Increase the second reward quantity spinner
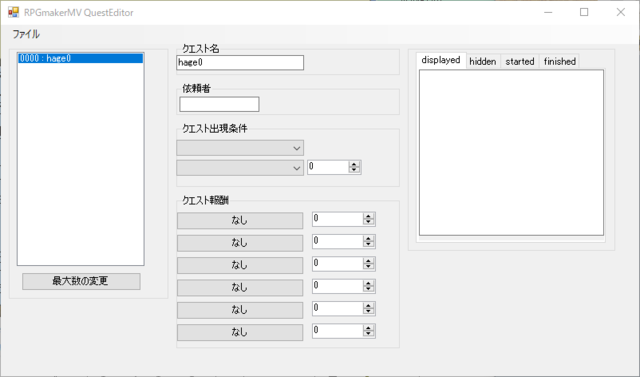Image resolution: width=640 pixels, height=377 pixels. pyautogui.click(x=368, y=239)
